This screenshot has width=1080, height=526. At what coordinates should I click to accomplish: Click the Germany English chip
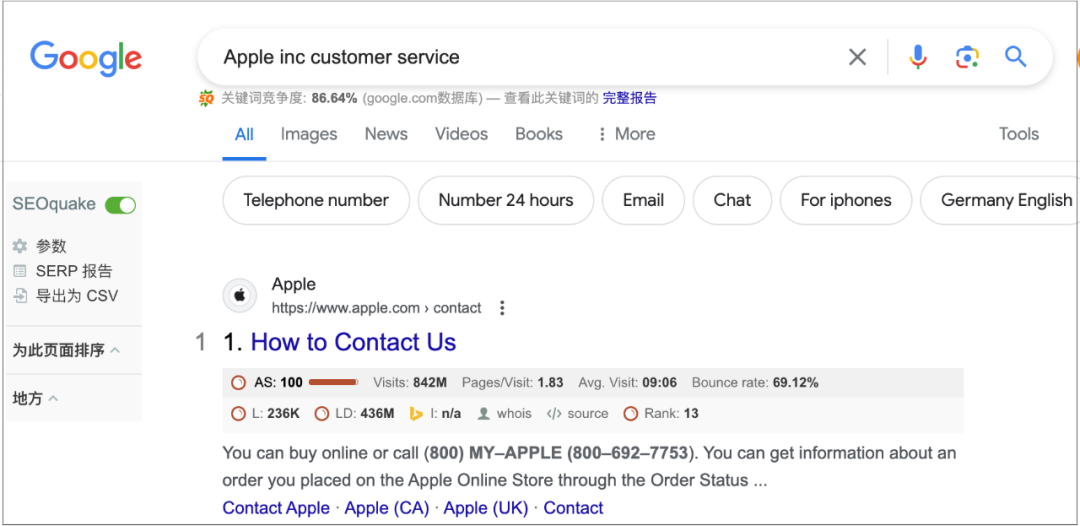(x=1000, y=200)
